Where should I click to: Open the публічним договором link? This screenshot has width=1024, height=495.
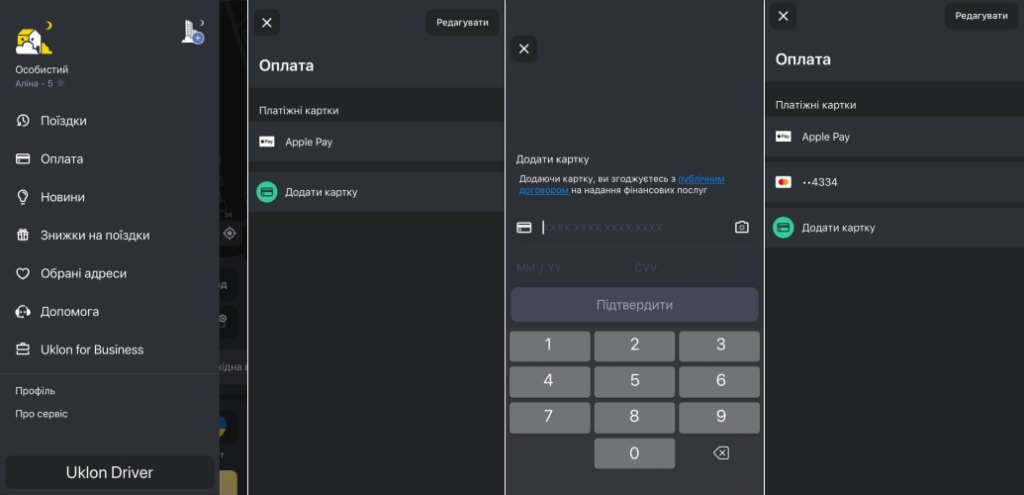[x=700, y=179]
